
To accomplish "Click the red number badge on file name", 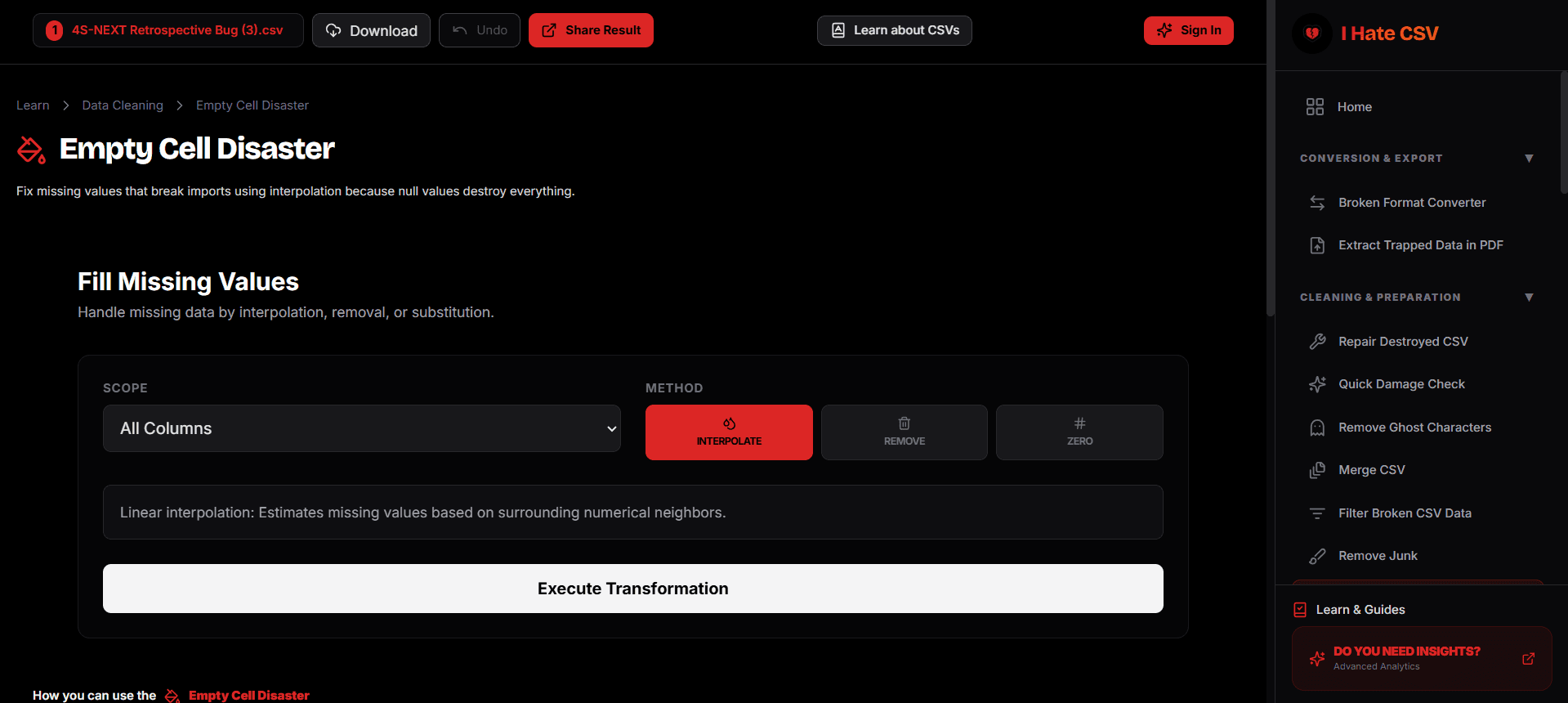I will coord(54,30).
